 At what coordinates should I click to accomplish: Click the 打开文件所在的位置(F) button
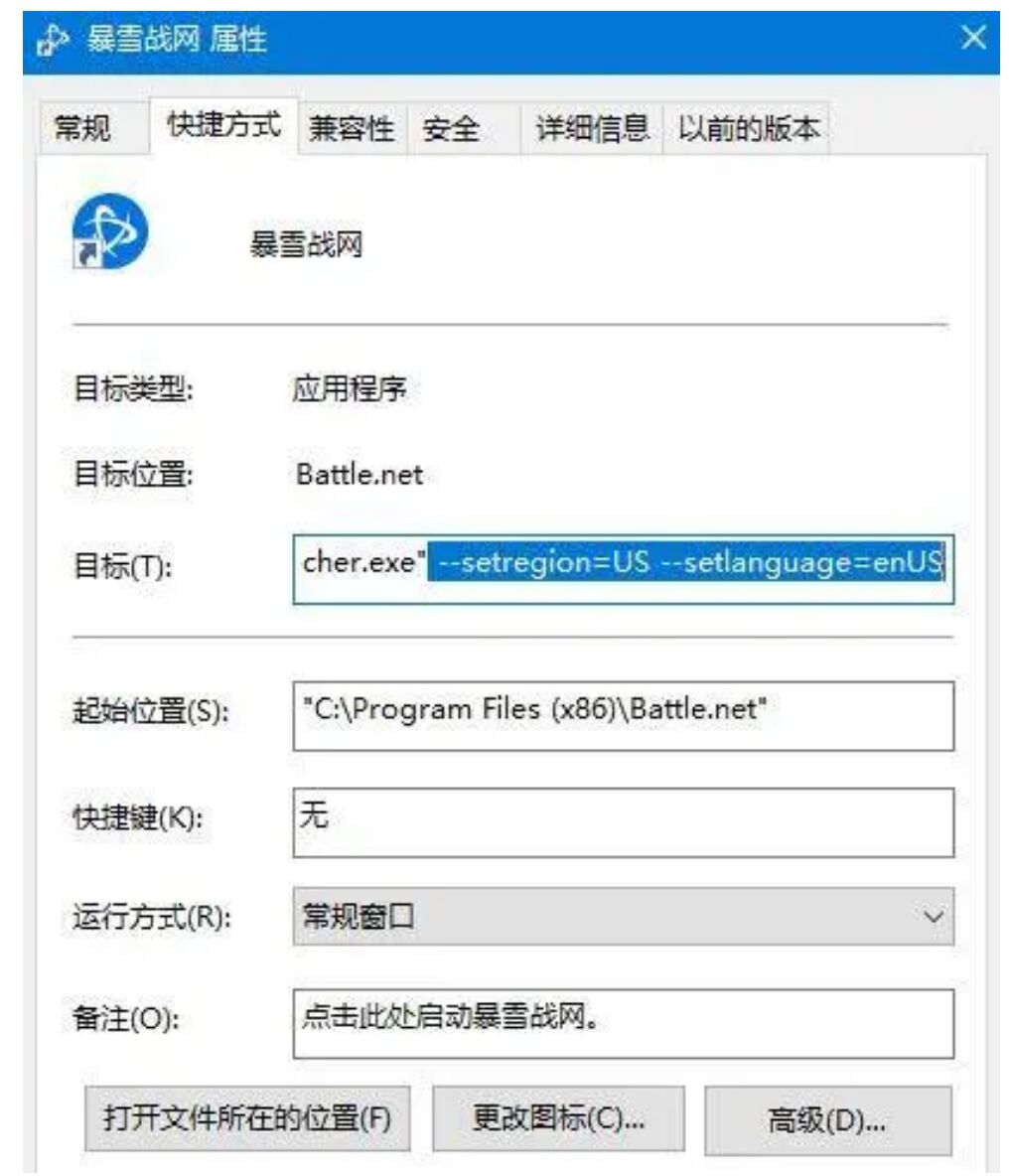pyautogui.click(x=247, y=1118)
